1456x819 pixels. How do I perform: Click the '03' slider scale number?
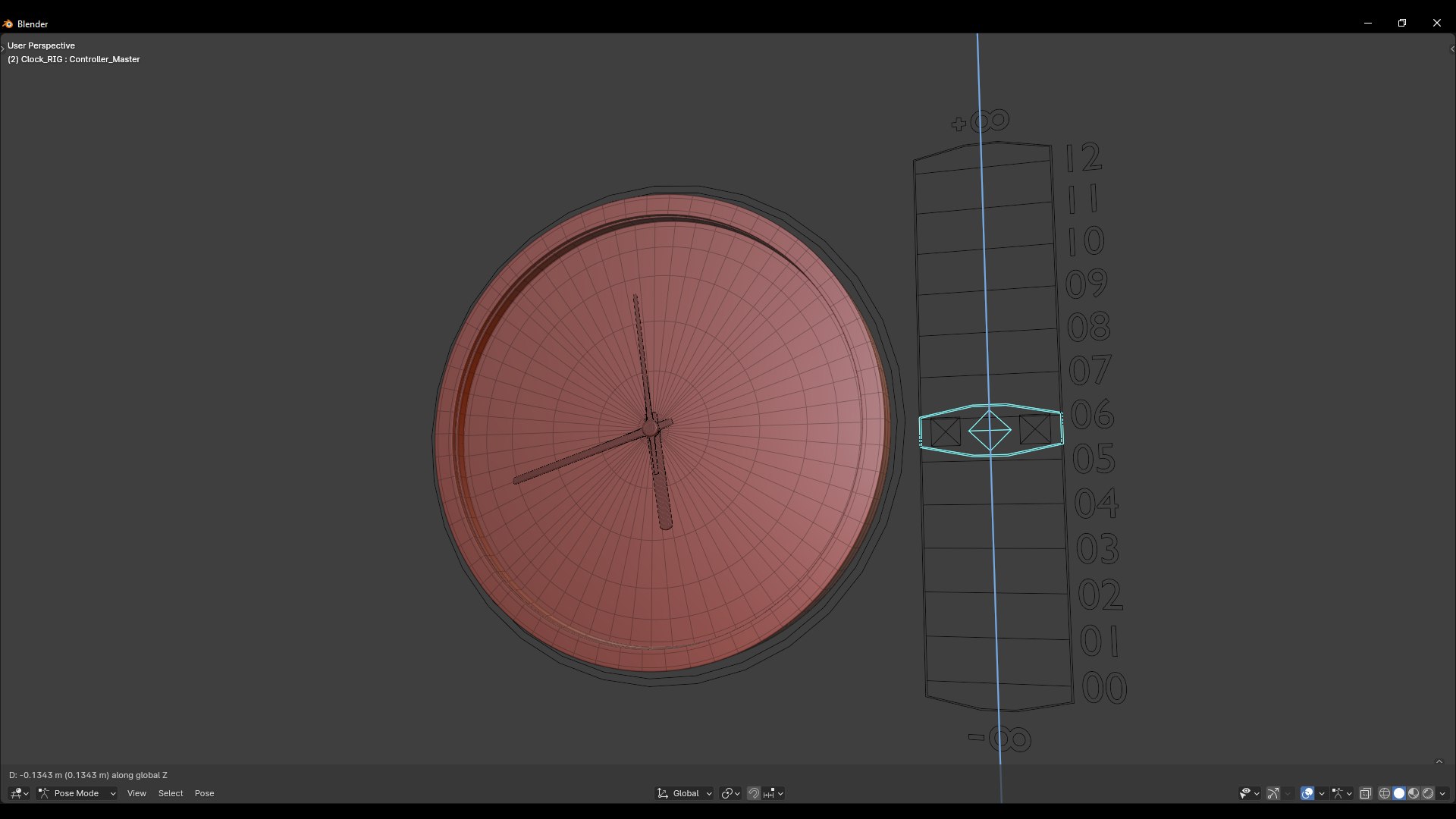pos(1097,548)
